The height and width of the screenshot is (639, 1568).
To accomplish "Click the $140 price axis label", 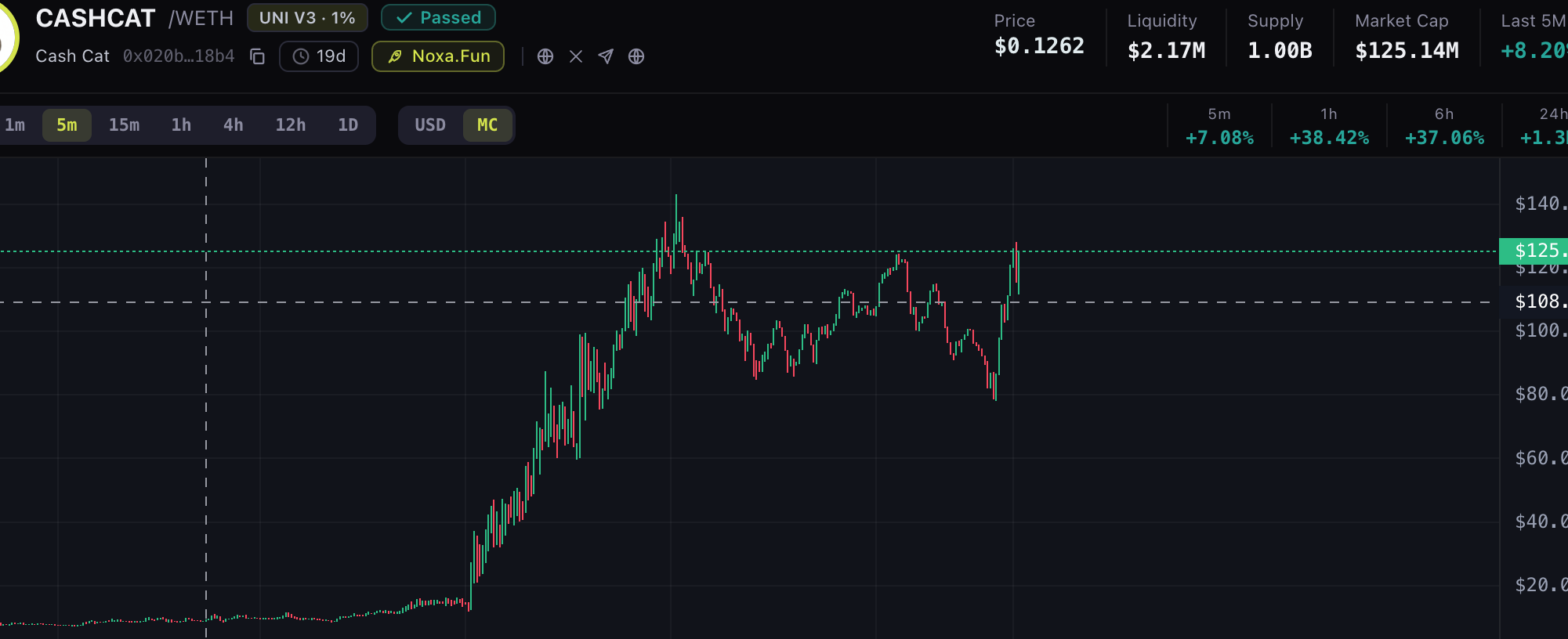I will point(1541,204).
